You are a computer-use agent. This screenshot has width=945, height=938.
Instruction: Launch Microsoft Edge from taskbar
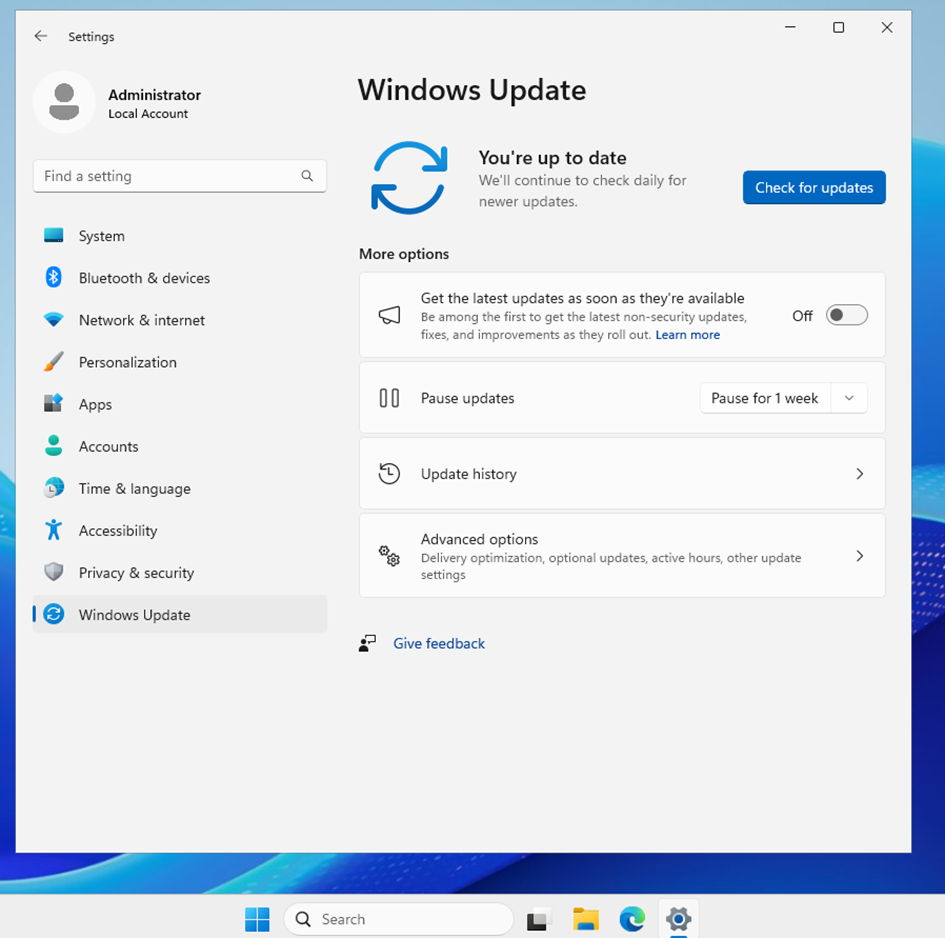[632, 919]
